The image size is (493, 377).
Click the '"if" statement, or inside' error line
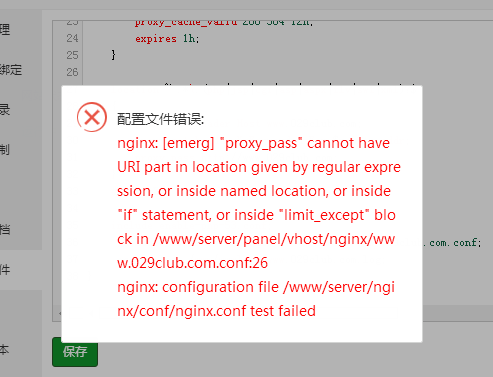point(256,215)
